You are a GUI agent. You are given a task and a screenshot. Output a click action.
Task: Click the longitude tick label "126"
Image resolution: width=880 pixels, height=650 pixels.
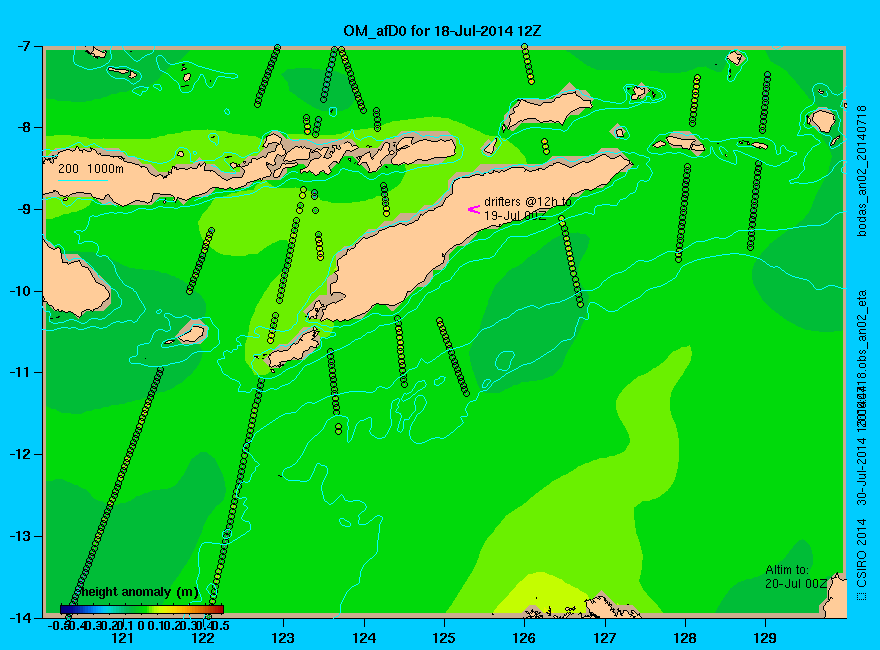point(524,638)
